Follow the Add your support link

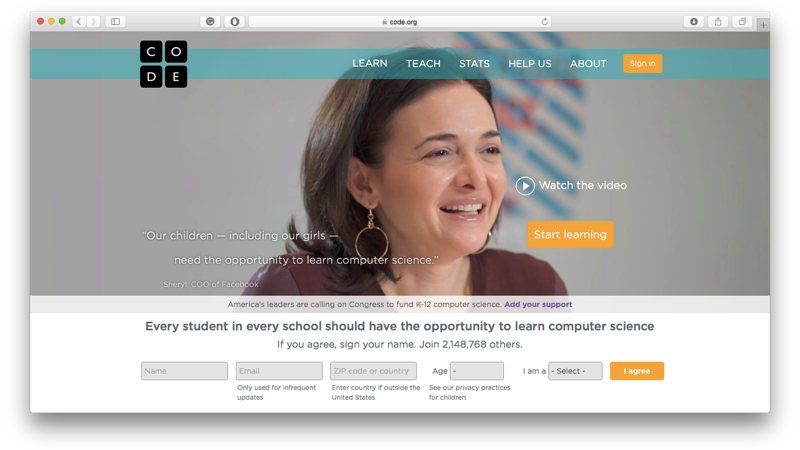[538, 304]
